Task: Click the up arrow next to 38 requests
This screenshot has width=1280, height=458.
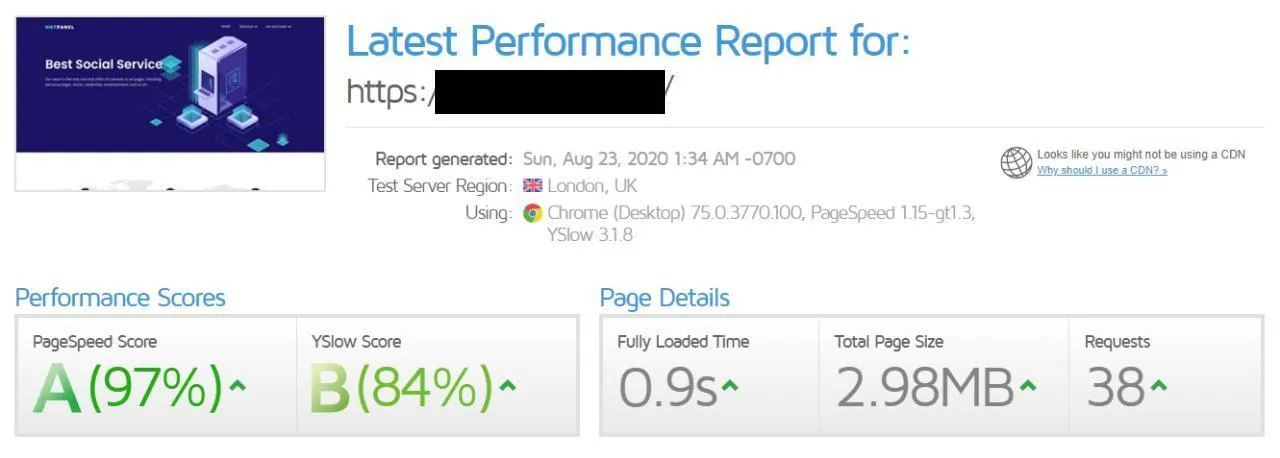Action: pos(1158,386)
